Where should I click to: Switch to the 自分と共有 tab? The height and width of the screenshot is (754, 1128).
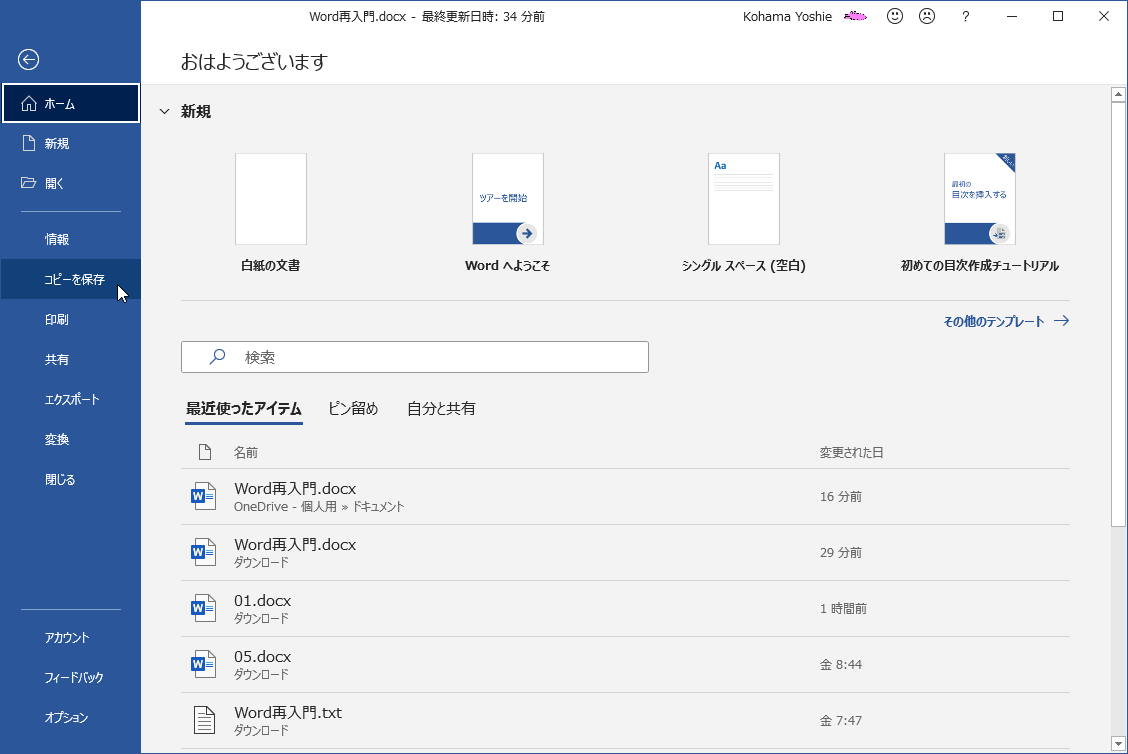(441, 409)
